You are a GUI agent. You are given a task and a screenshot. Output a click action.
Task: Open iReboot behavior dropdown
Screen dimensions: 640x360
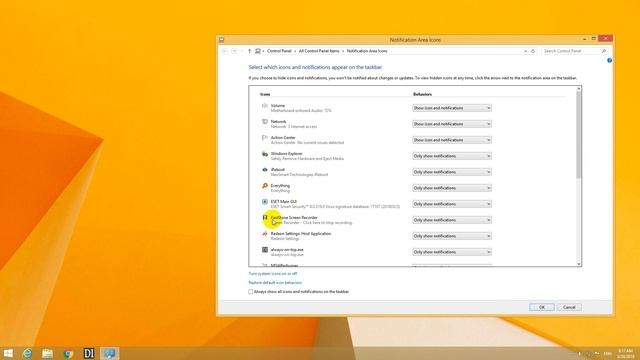tap(451, 172)
